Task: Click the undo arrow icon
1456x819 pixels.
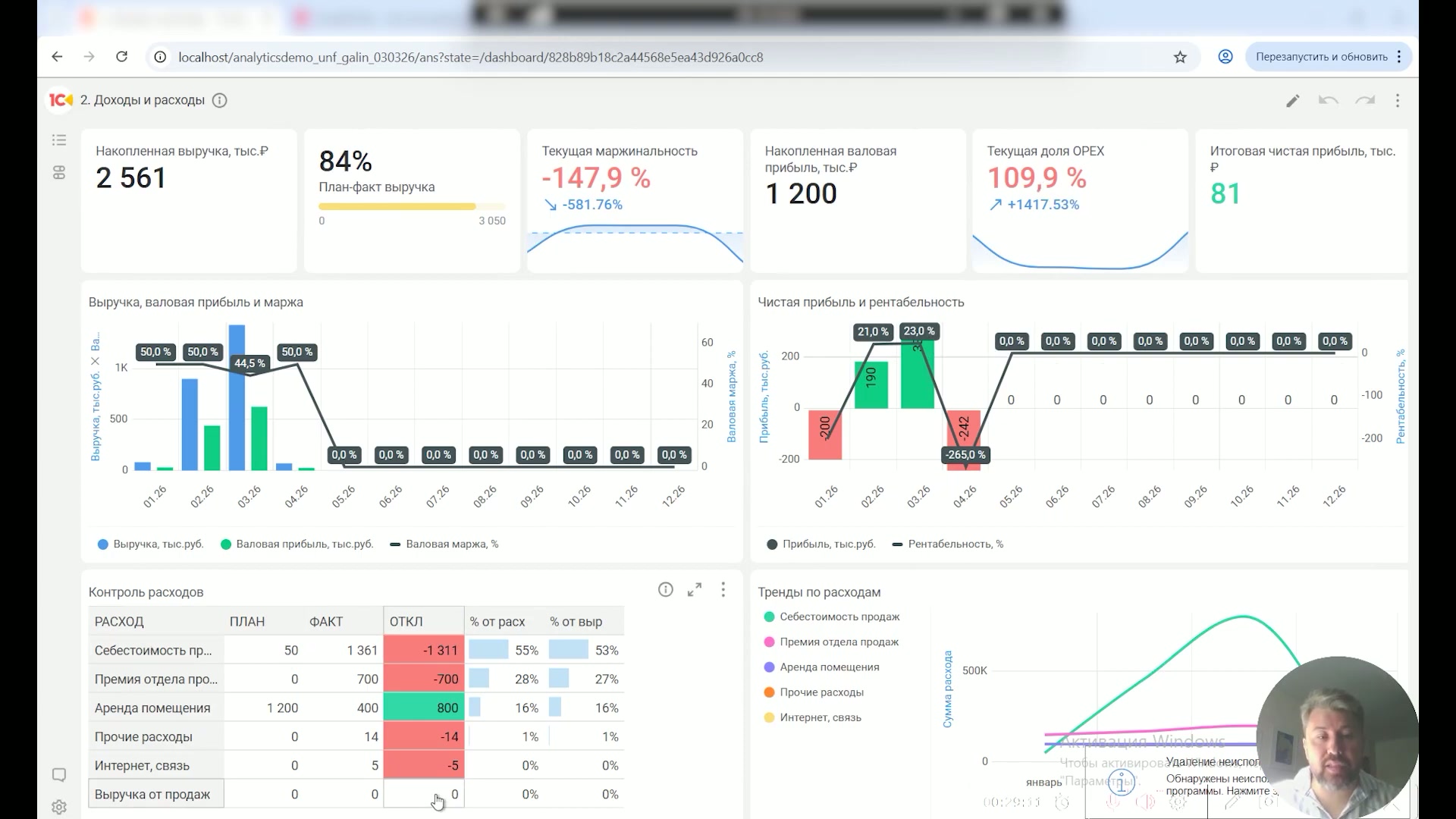Action: click(1329, 101)
